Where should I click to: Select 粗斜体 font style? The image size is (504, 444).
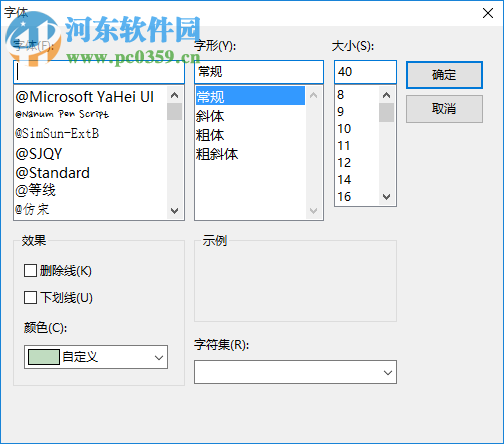click(250, 154)
